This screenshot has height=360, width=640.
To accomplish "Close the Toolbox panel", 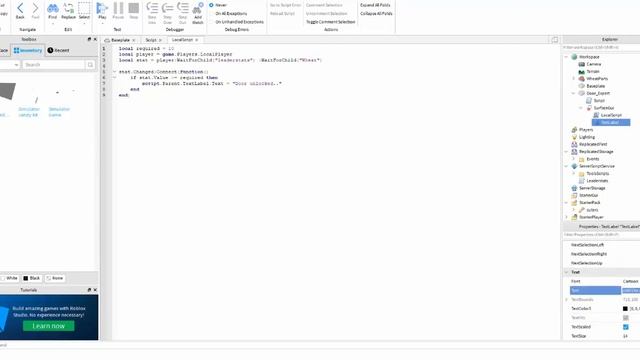I will (x=95, y=39).
